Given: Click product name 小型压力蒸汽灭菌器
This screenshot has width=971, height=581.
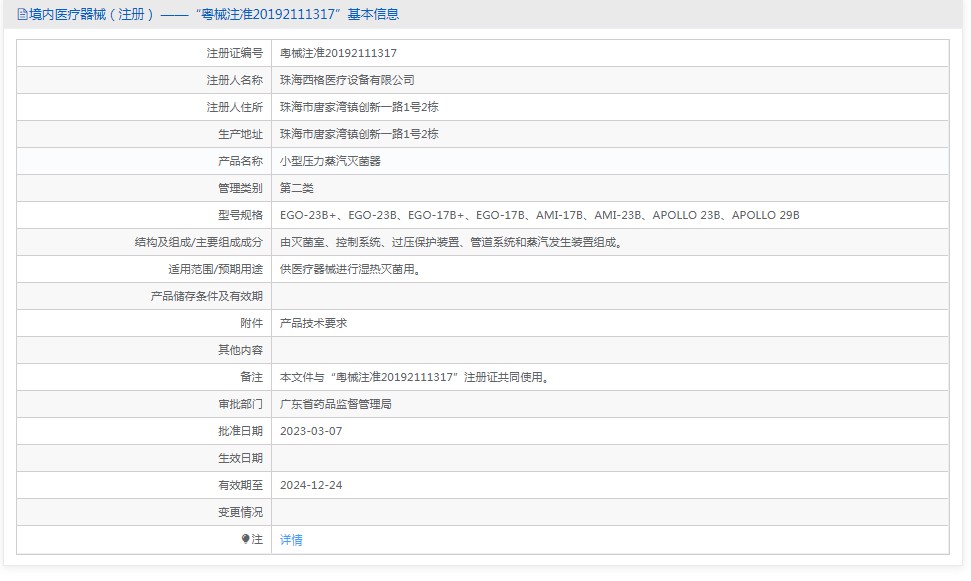Looking at the screenshot, I should click(330, 161).
